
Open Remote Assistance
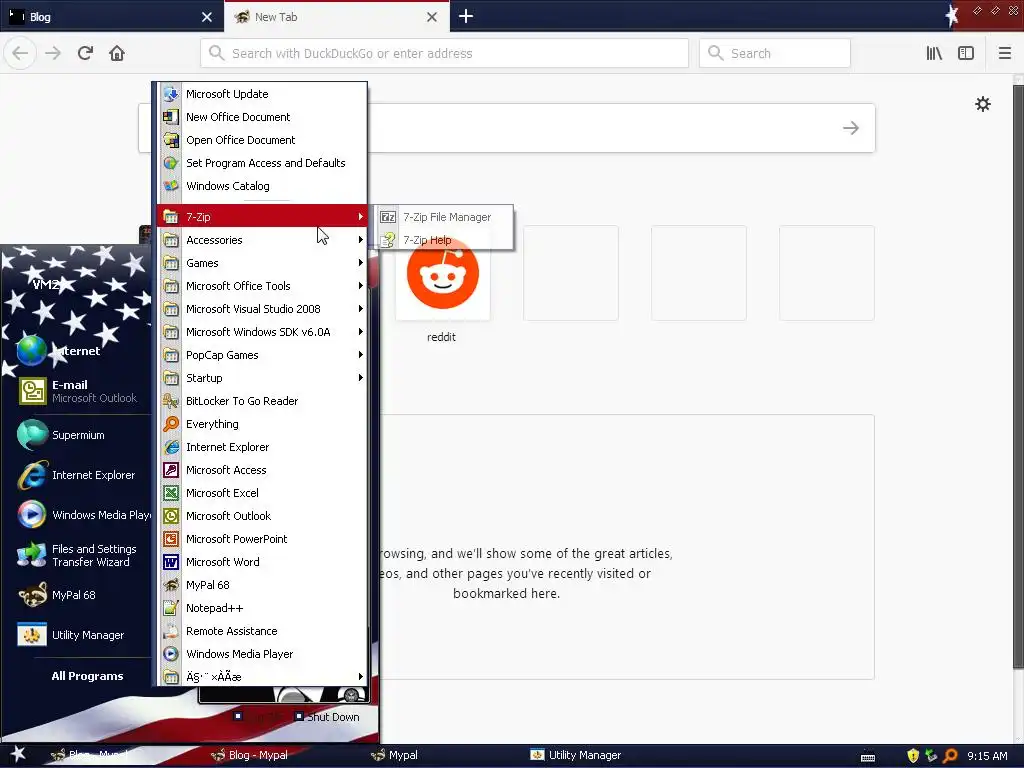262,631
